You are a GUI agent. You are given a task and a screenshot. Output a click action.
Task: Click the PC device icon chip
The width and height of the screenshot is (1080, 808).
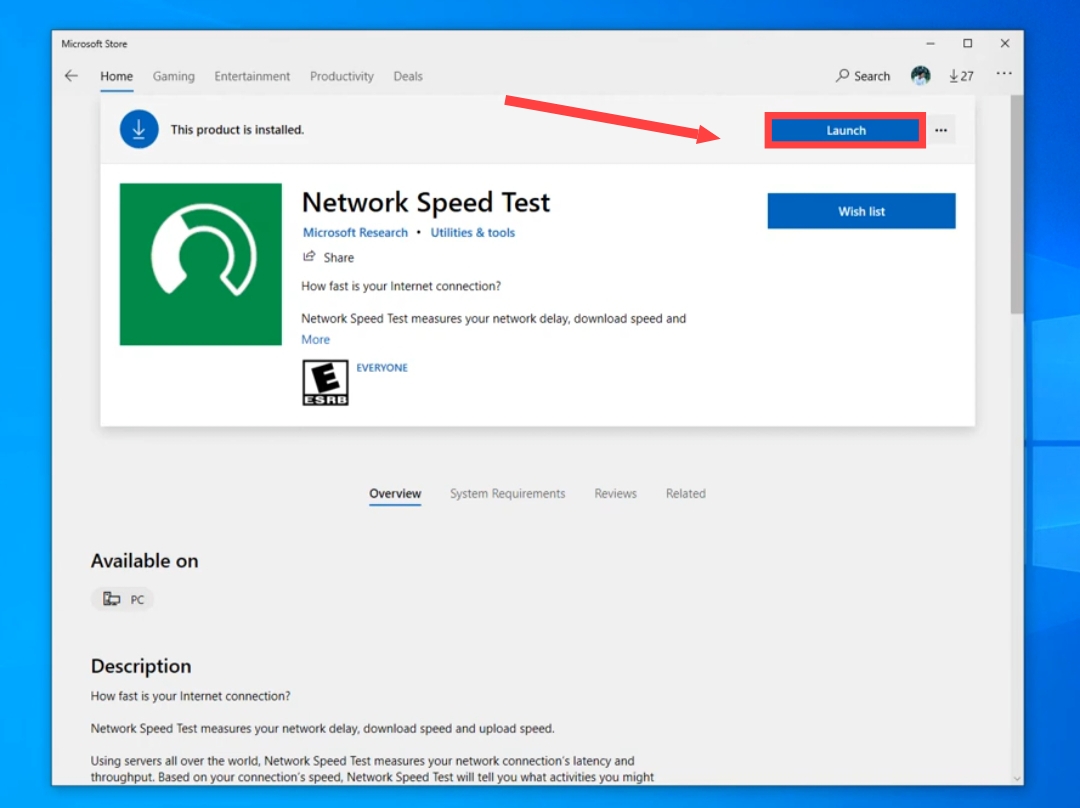[x=123, y=599]
